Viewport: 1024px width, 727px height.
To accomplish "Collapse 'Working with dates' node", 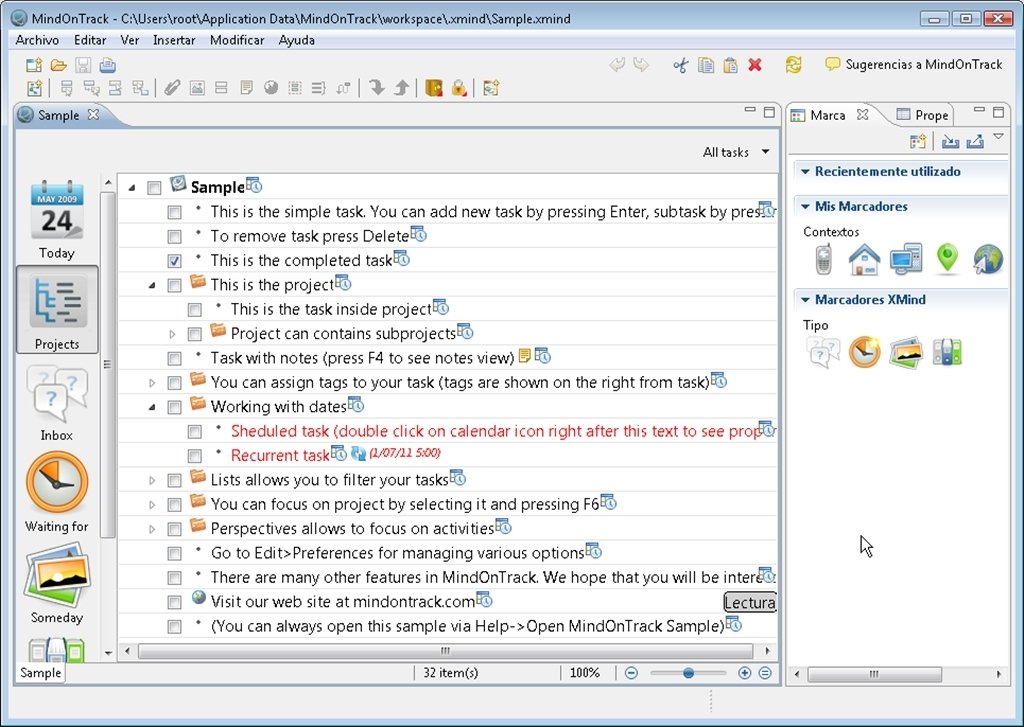I will coord(152,408).
